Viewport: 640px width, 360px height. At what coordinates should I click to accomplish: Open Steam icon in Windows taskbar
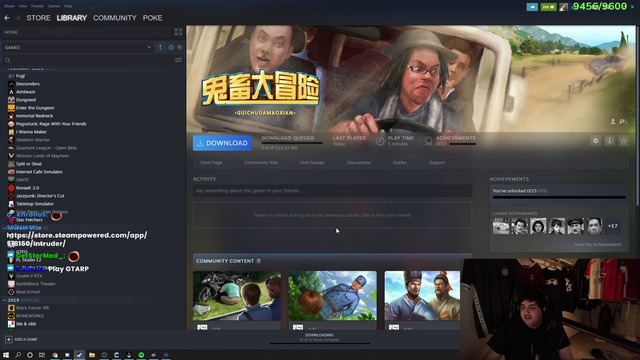tap(80, 355)
